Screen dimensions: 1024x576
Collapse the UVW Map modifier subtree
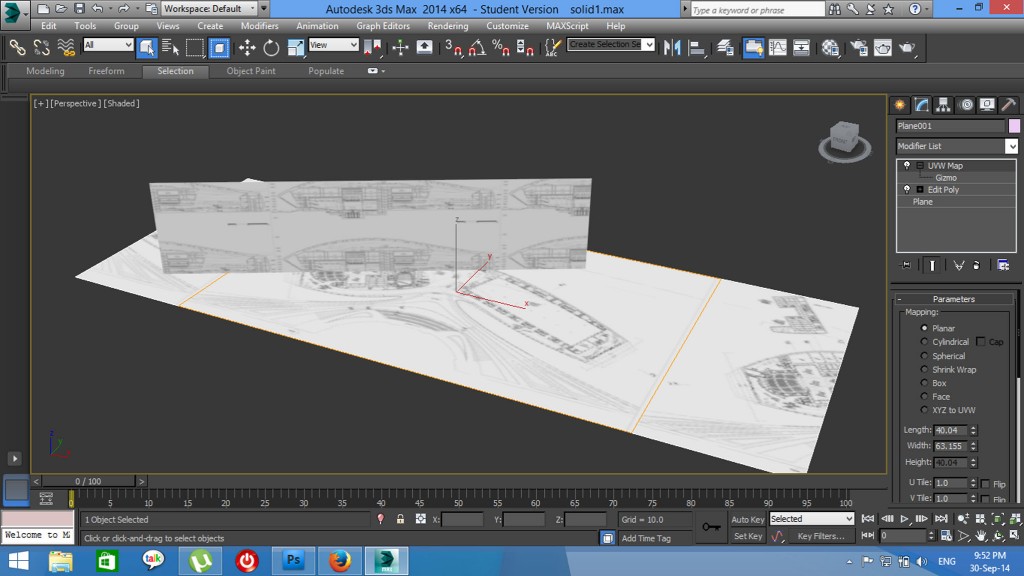tap(920, 166)
